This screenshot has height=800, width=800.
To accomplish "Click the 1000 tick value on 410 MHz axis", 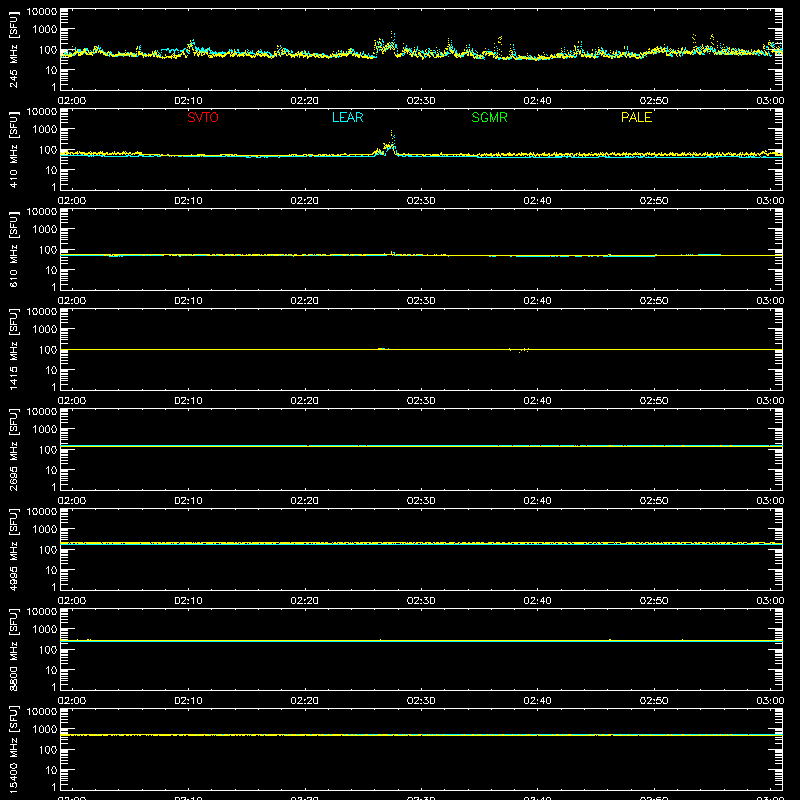I will coord(45,130).
